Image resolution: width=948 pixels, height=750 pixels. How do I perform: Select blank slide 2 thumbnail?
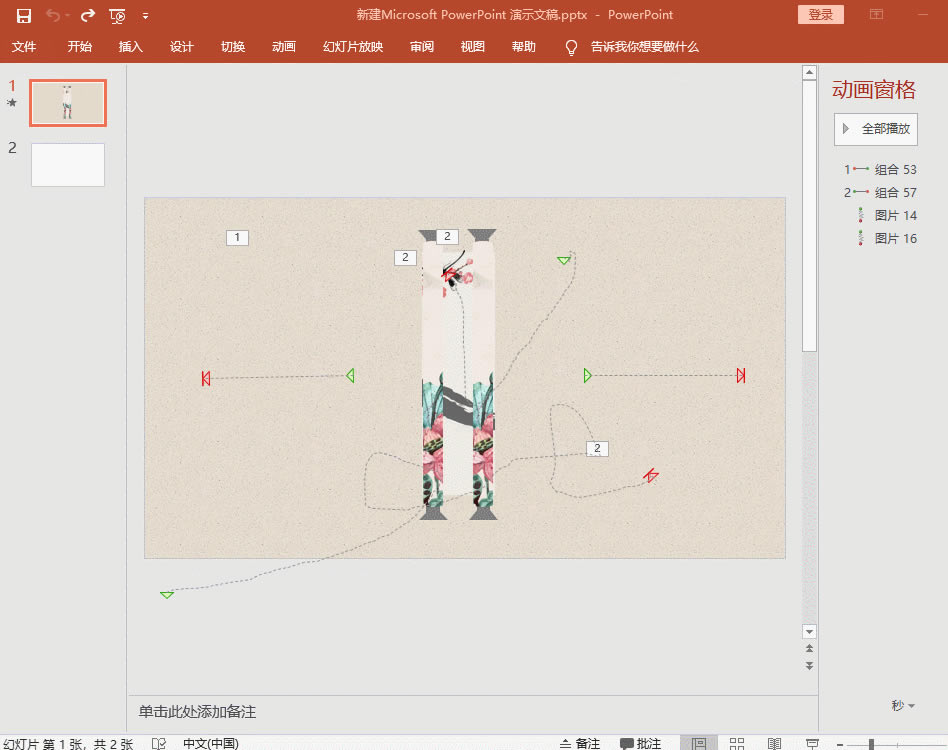[68, 164]
